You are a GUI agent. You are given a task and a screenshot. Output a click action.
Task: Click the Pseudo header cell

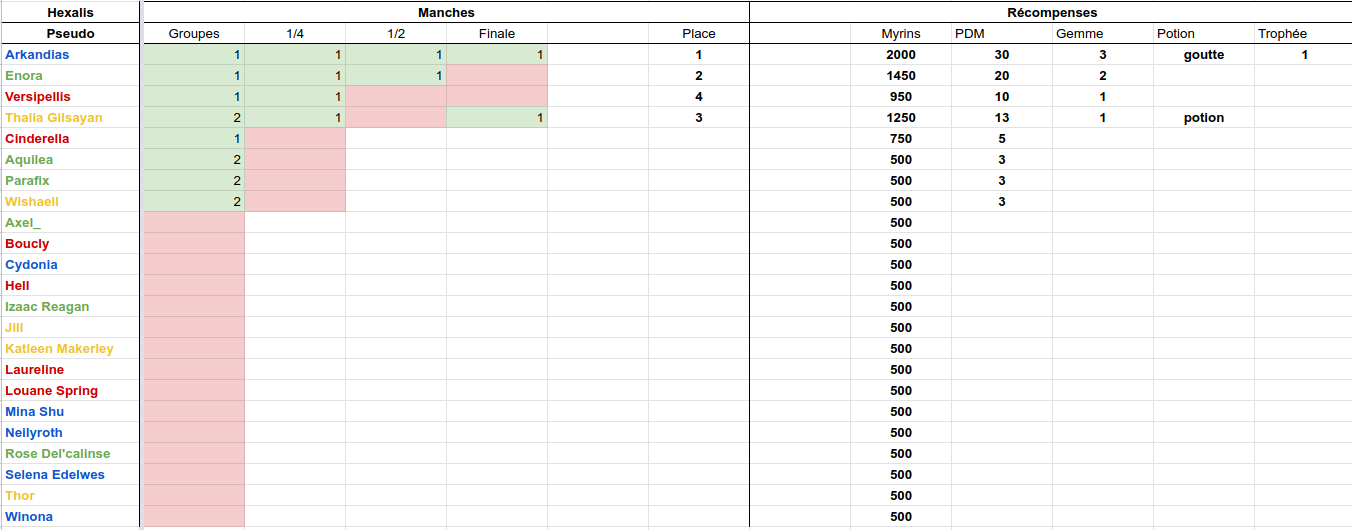pyautogui.click(x=70, y=34)
